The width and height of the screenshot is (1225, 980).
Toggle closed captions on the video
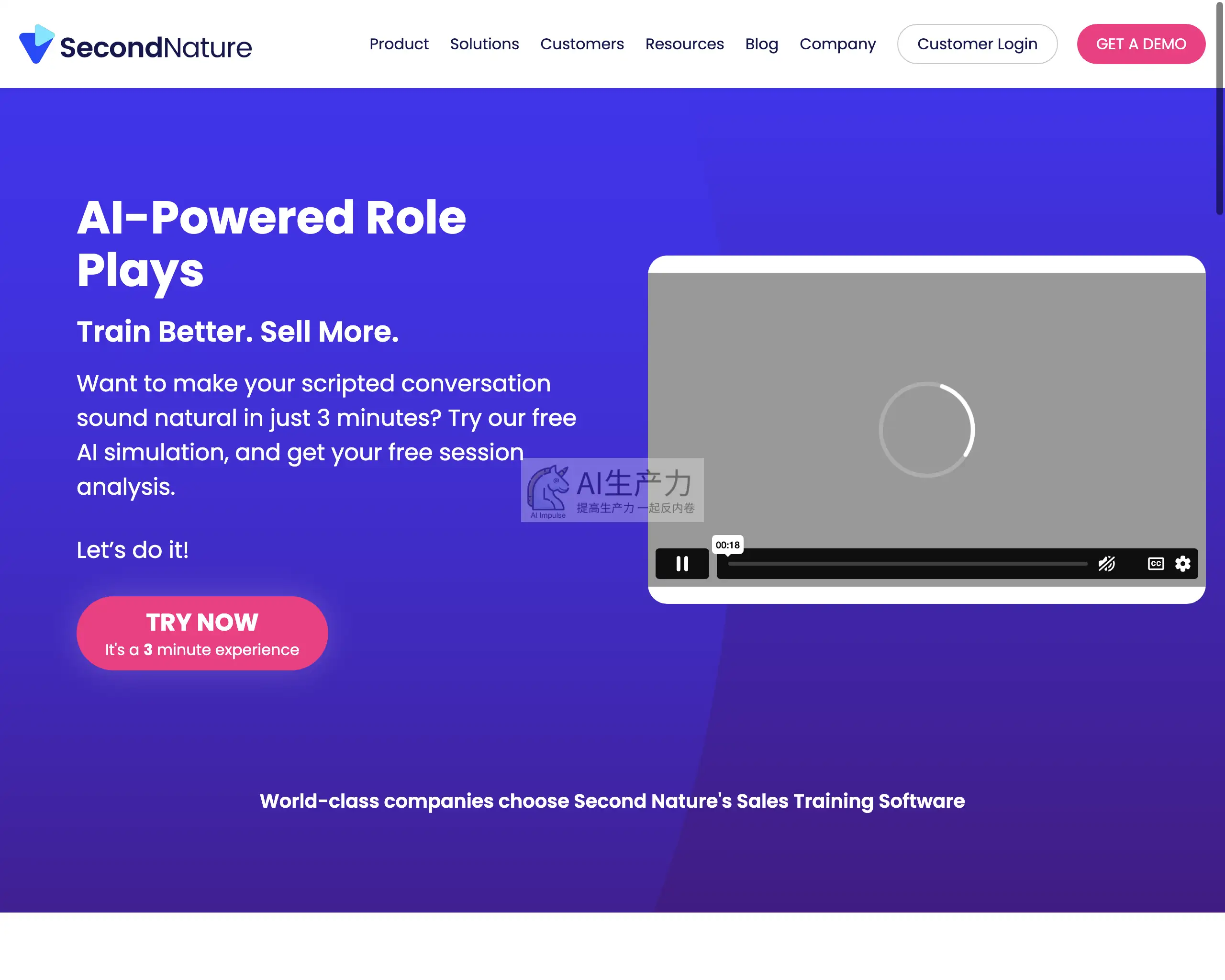point(1155,564)
